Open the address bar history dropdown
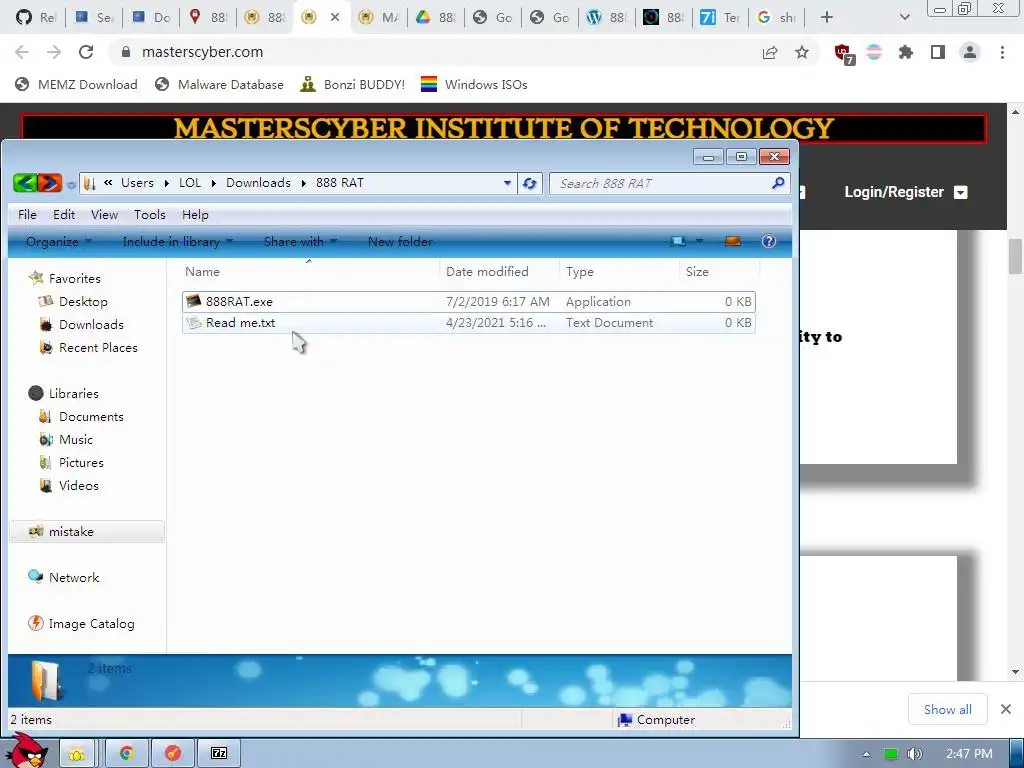Image resolution: width=1024 pixels, height=768 pixels. [507, 184]
